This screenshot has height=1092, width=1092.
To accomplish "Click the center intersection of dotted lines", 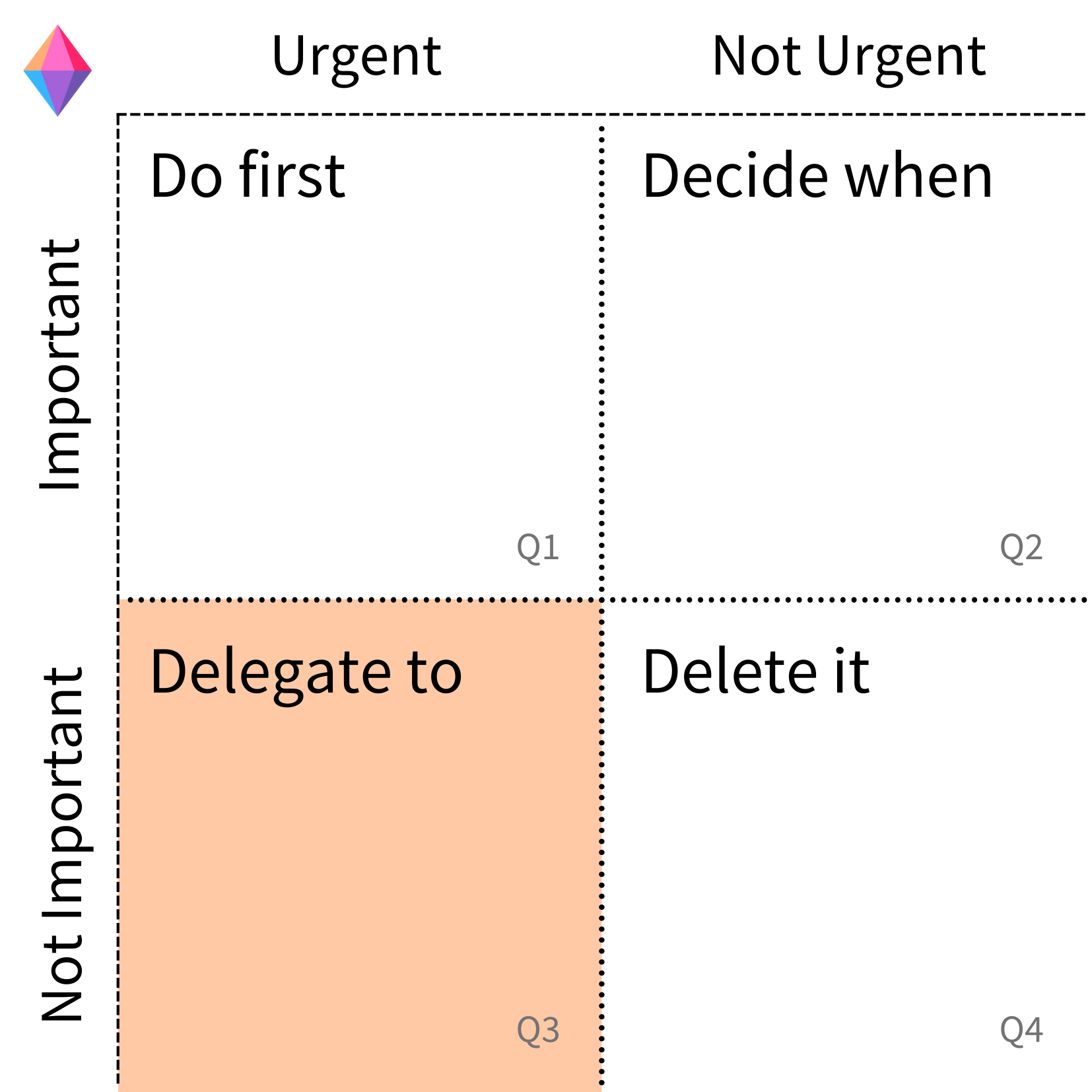I will point(601,599).
